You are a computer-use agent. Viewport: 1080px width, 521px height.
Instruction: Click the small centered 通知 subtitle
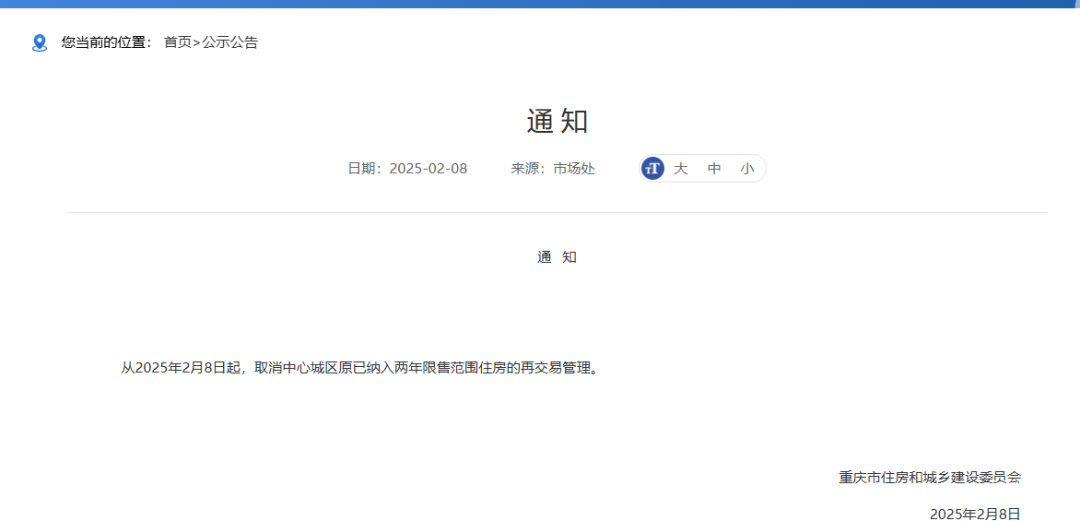click(557, 257)
